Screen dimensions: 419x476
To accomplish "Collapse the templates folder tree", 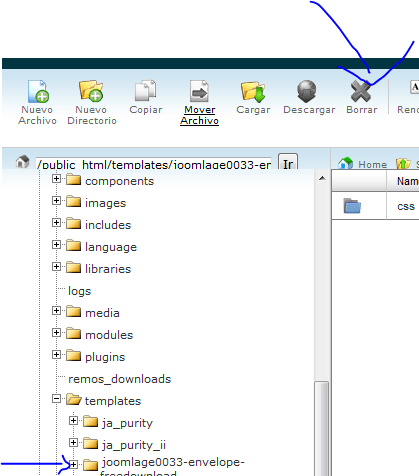I will 56,399.
